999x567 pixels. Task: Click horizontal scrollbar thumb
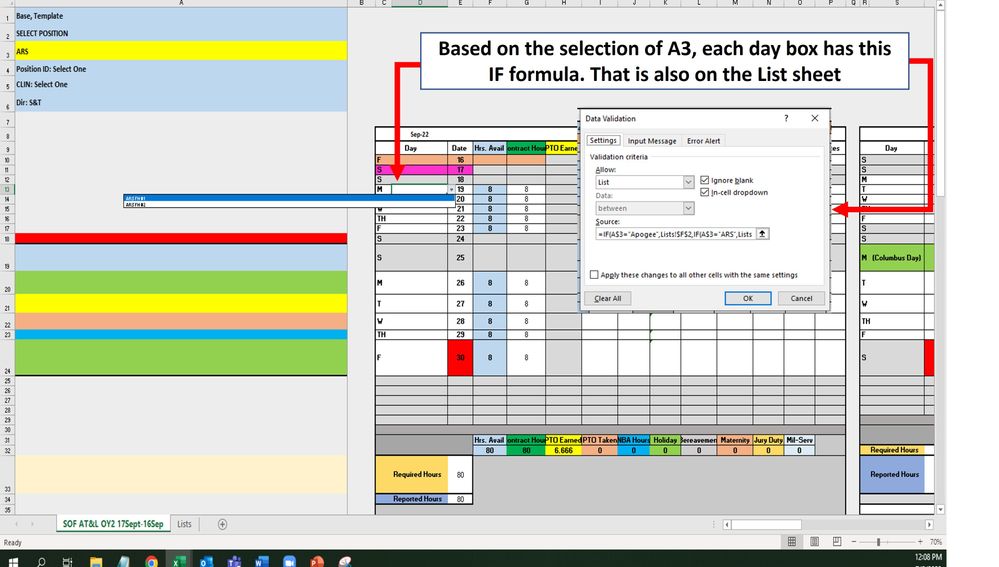(766, 524)
